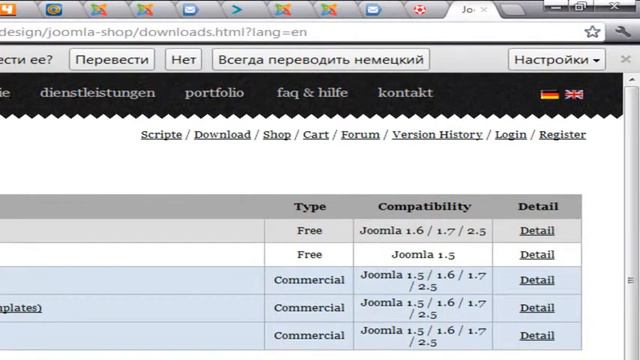Click the Compatibility column header
Image resolution: width=640 pixels, height=360 pixels.
click(424, 207)
